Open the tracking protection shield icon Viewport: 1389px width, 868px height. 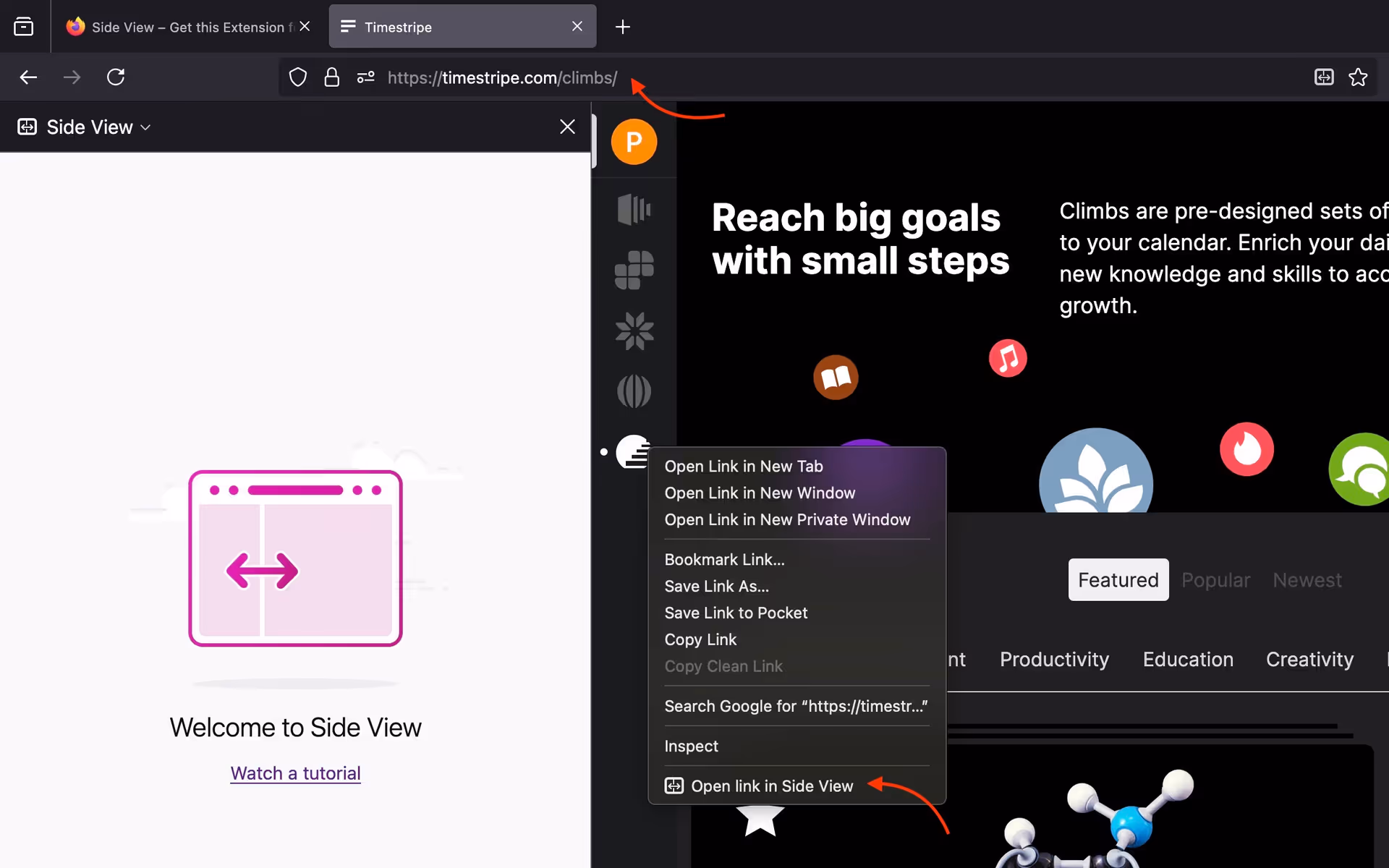tap(298, 77)
